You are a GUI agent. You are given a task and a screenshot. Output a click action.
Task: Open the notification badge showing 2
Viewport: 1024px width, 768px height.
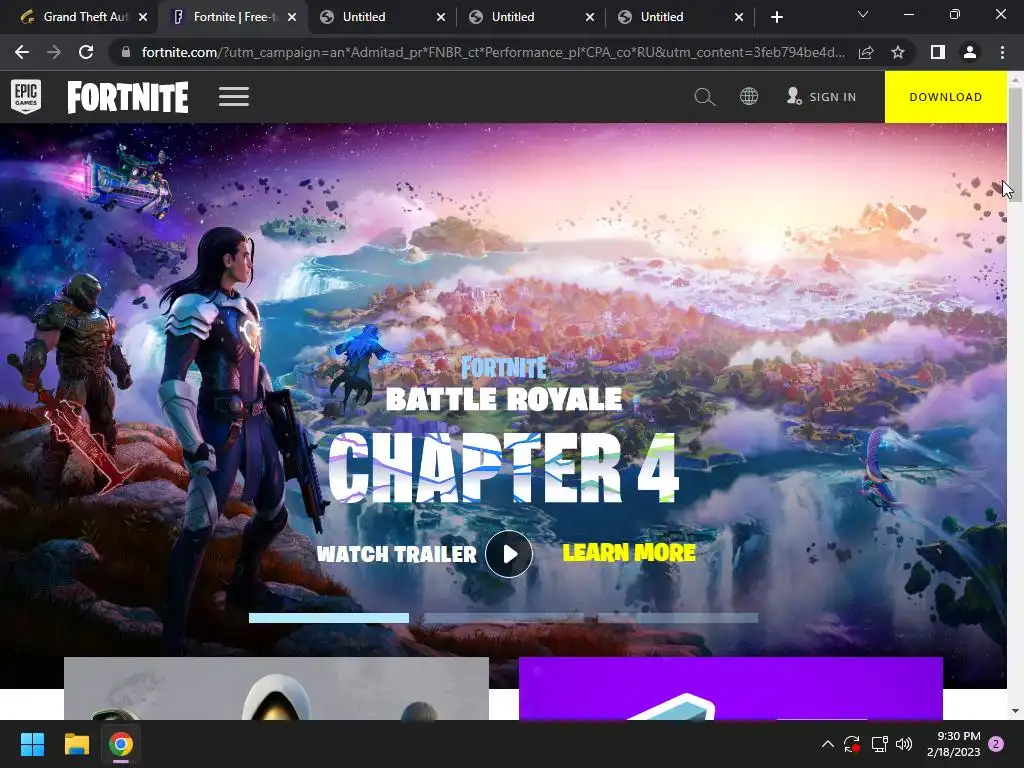[996, 744]
